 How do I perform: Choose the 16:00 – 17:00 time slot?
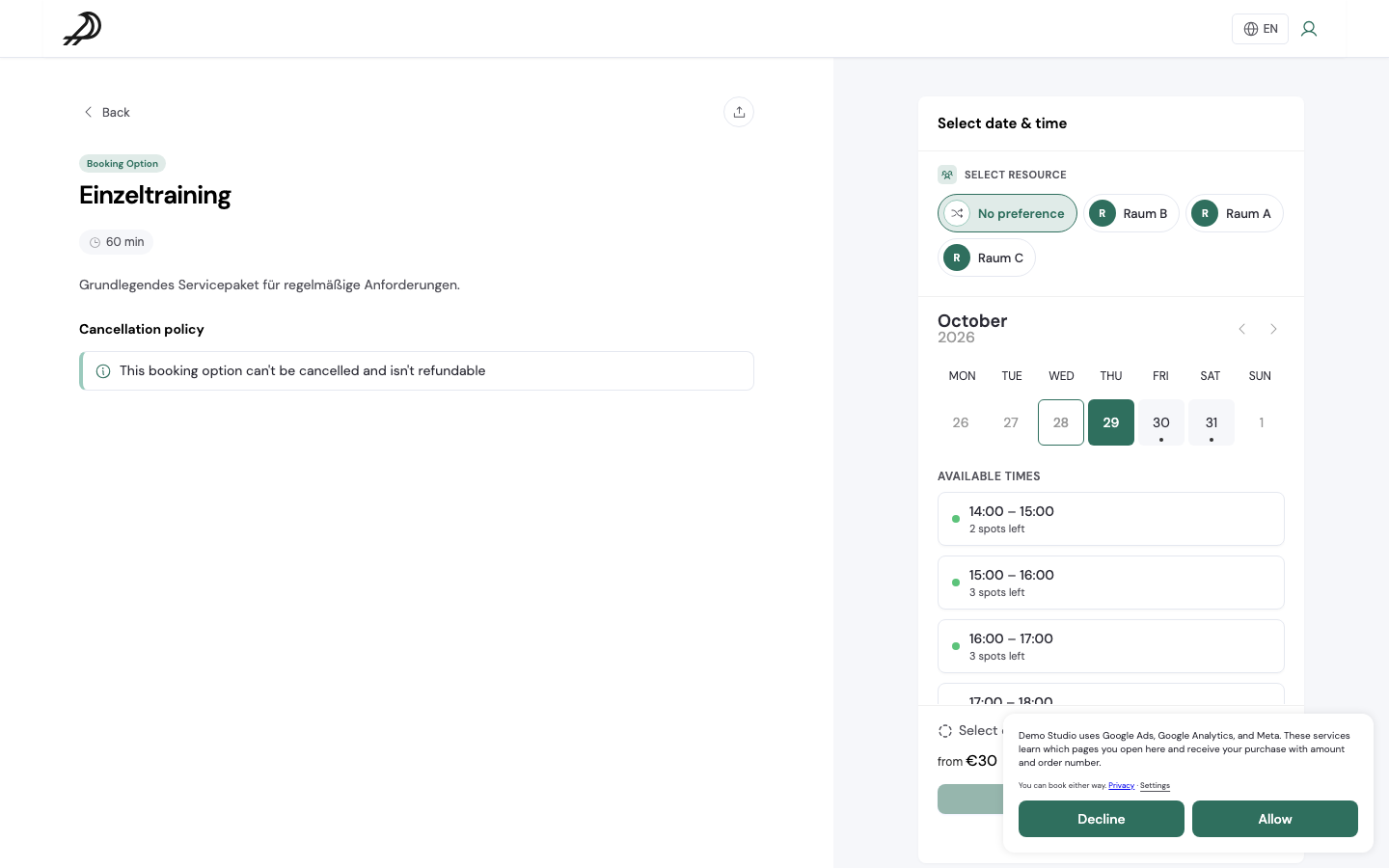1111,646
